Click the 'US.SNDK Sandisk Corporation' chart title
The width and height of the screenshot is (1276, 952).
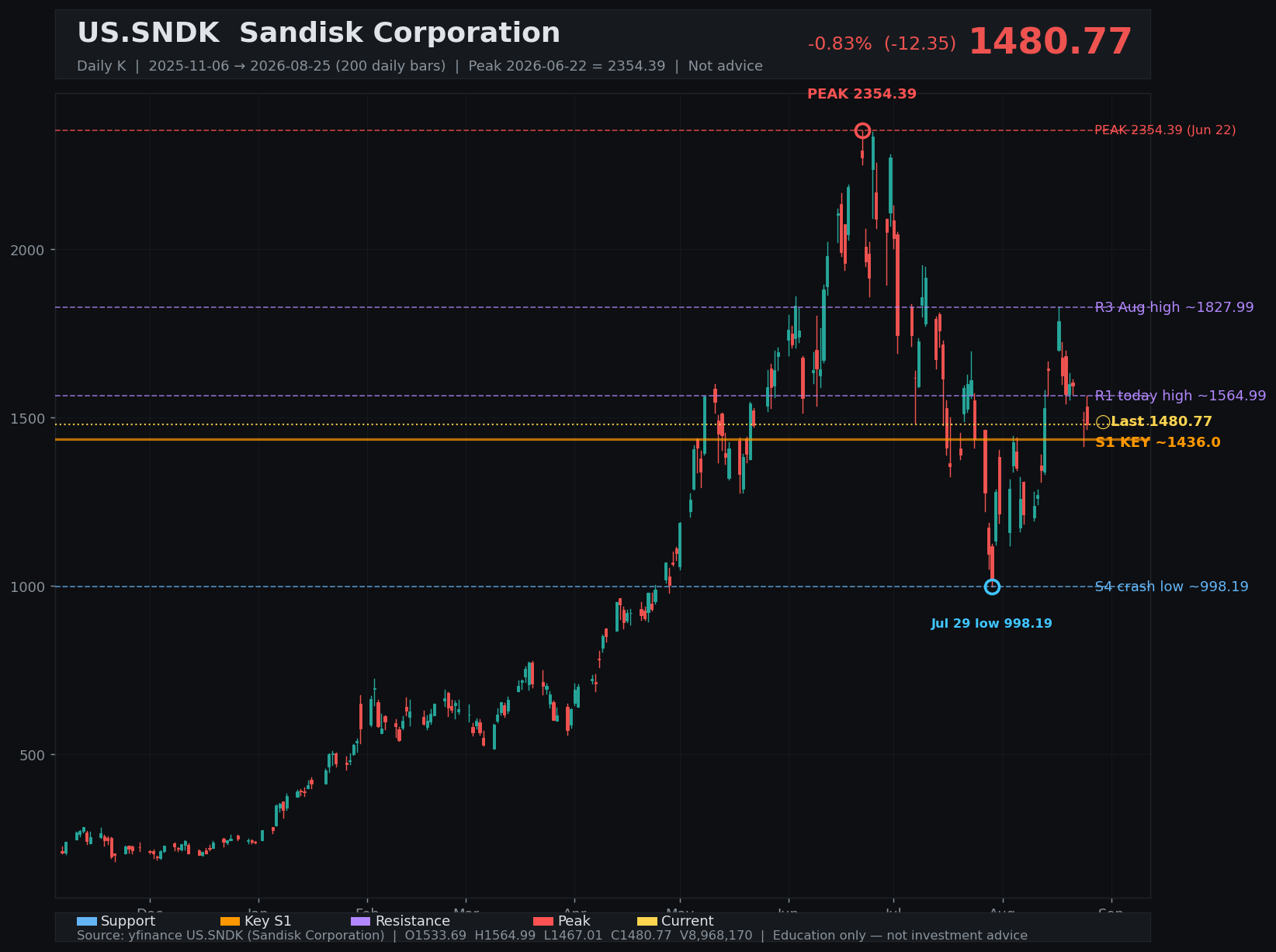pyautogui.click(x=318, y=33)
